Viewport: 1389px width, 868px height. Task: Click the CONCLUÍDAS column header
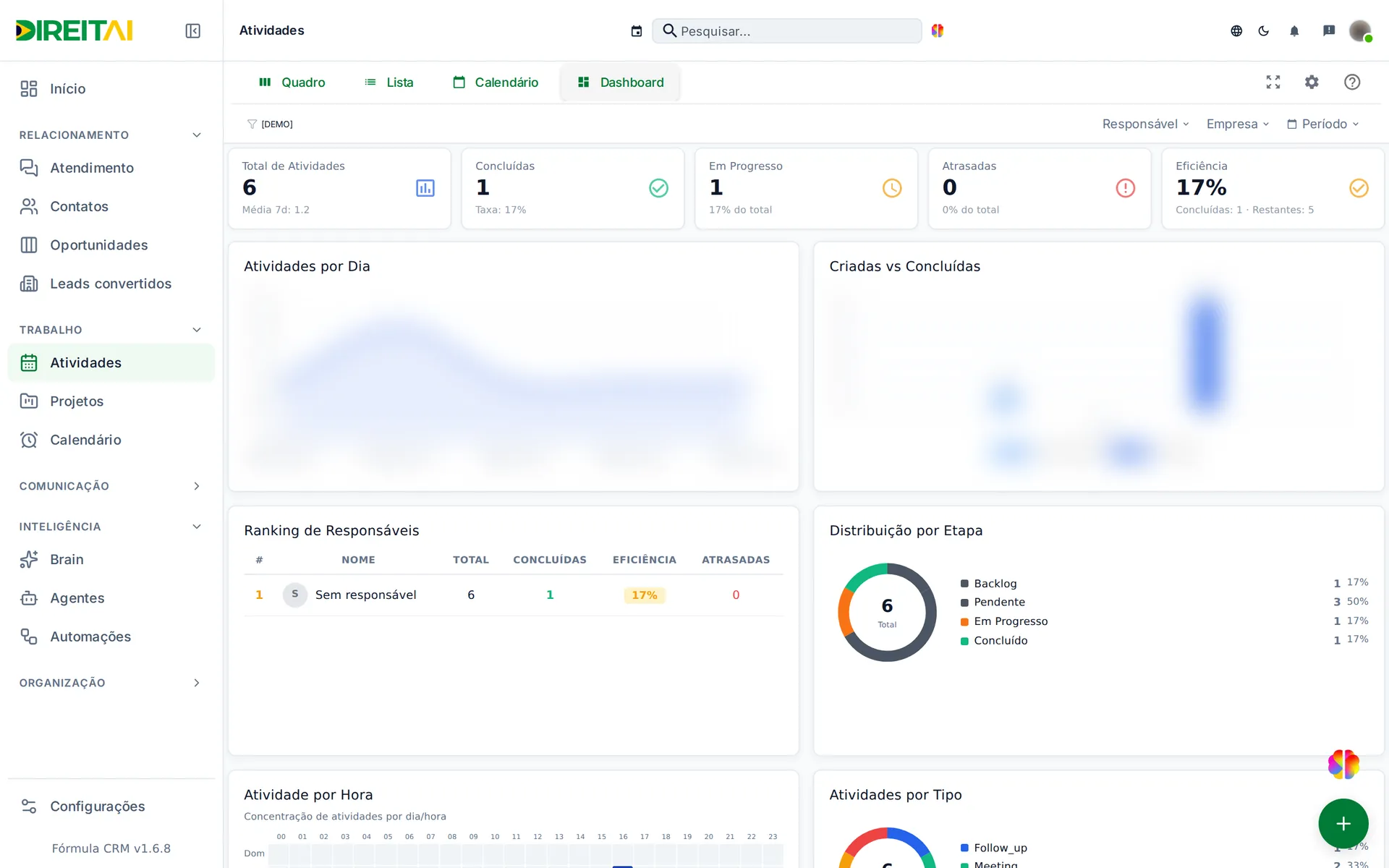pos(550,560)
